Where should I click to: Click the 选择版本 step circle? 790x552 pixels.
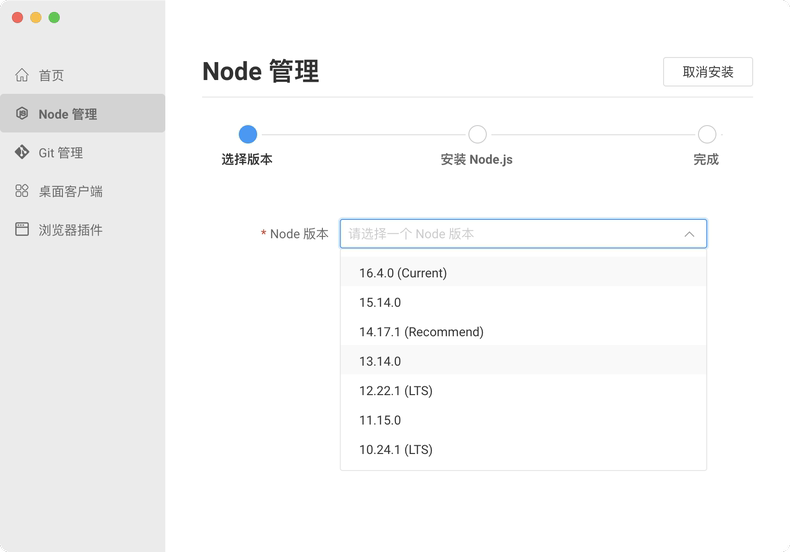tap(247, 134)
